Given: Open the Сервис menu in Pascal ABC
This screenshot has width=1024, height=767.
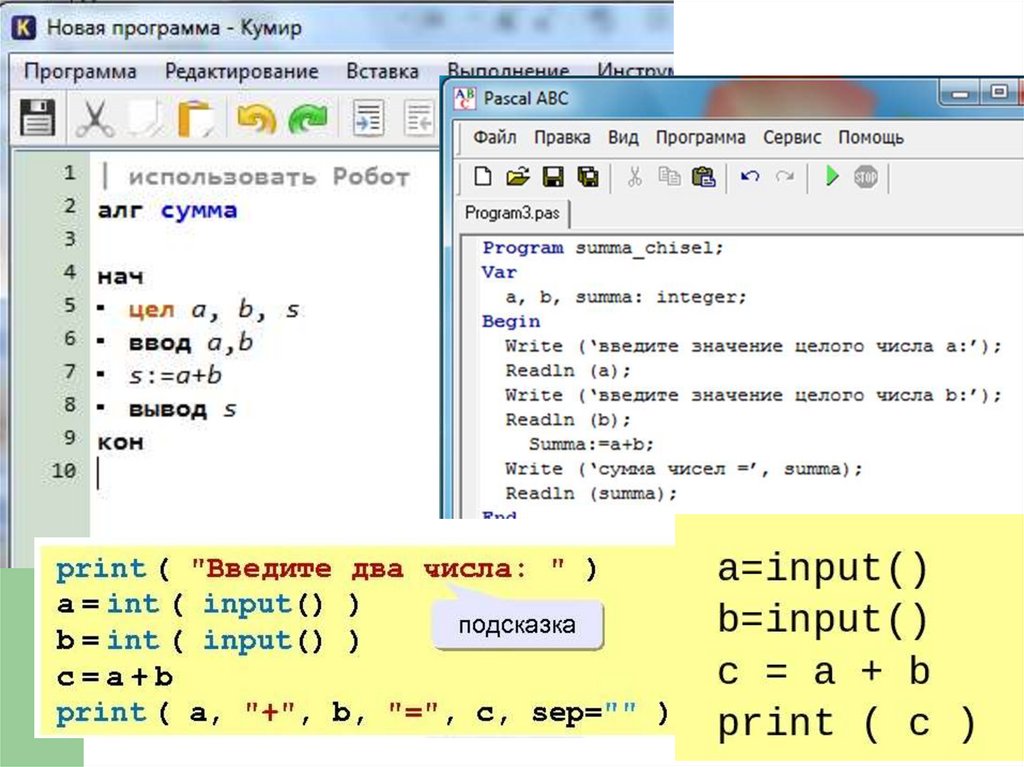Looking at the screenshot, I should (x=792, y=138).
